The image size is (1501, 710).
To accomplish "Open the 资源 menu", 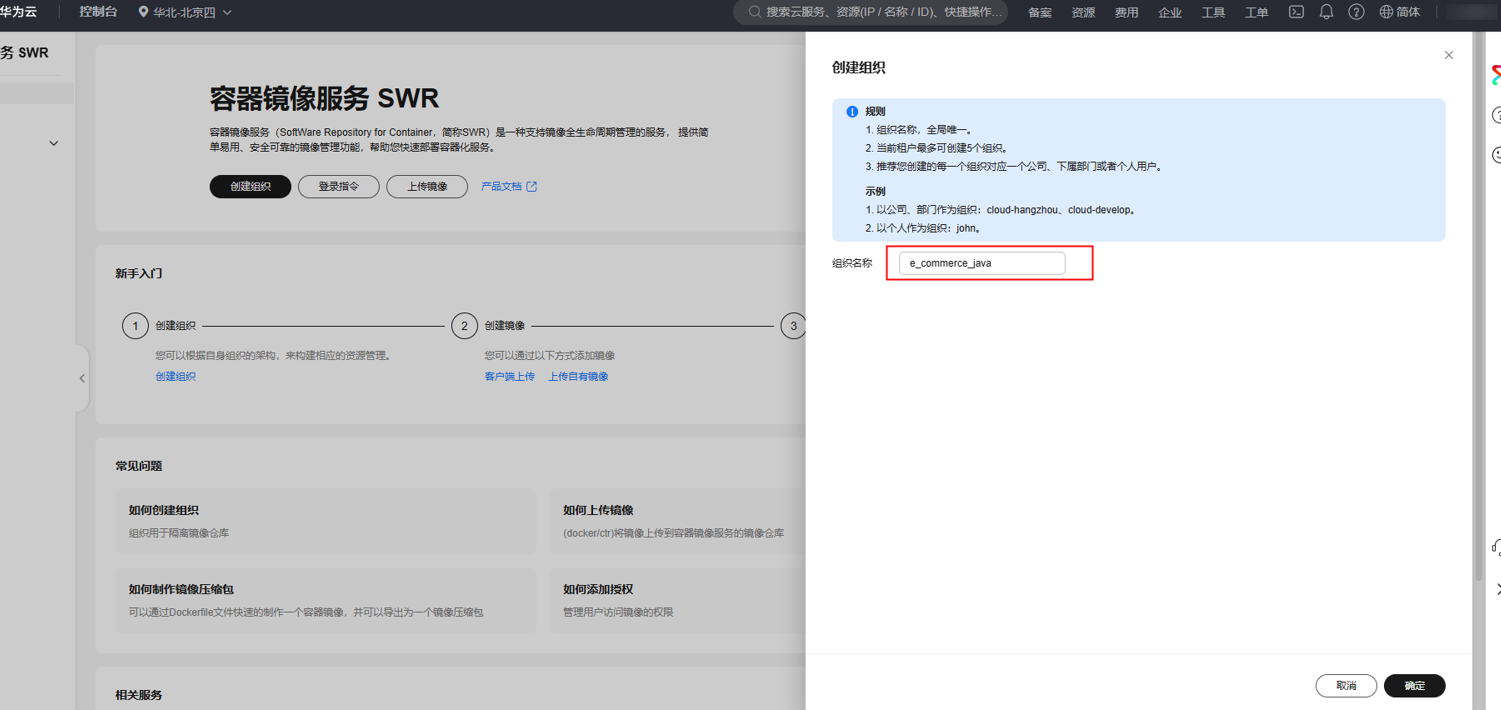I will [1083, 13].
